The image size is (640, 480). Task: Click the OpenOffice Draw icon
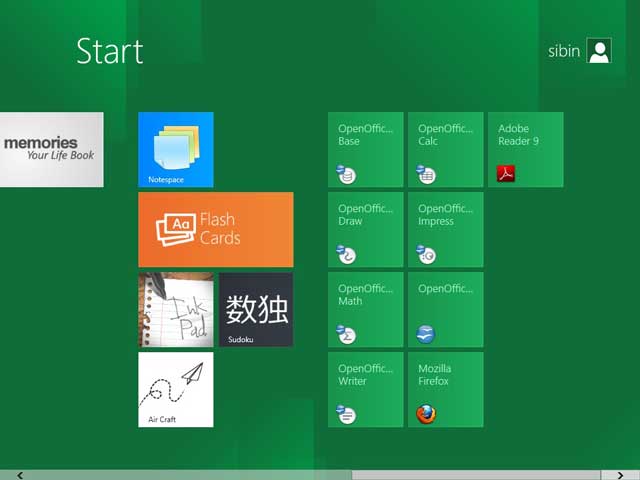coord(347,254)
